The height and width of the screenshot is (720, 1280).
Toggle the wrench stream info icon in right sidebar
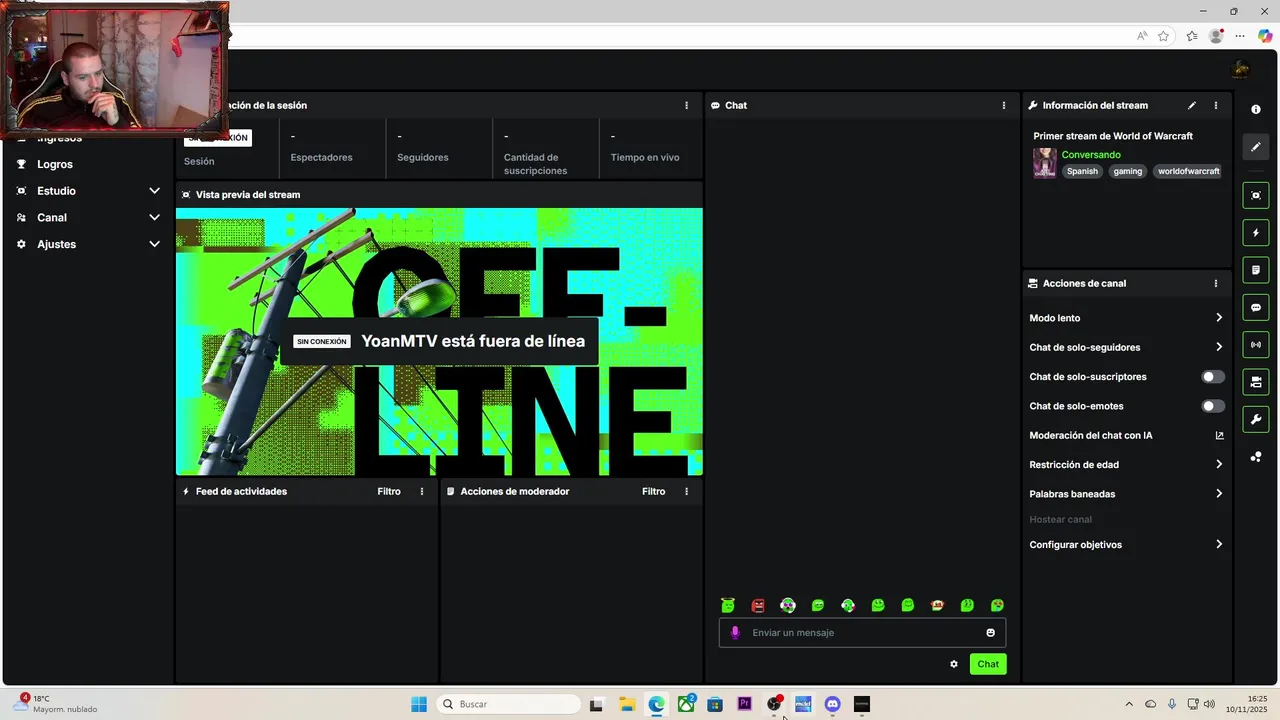[1256, 419]
